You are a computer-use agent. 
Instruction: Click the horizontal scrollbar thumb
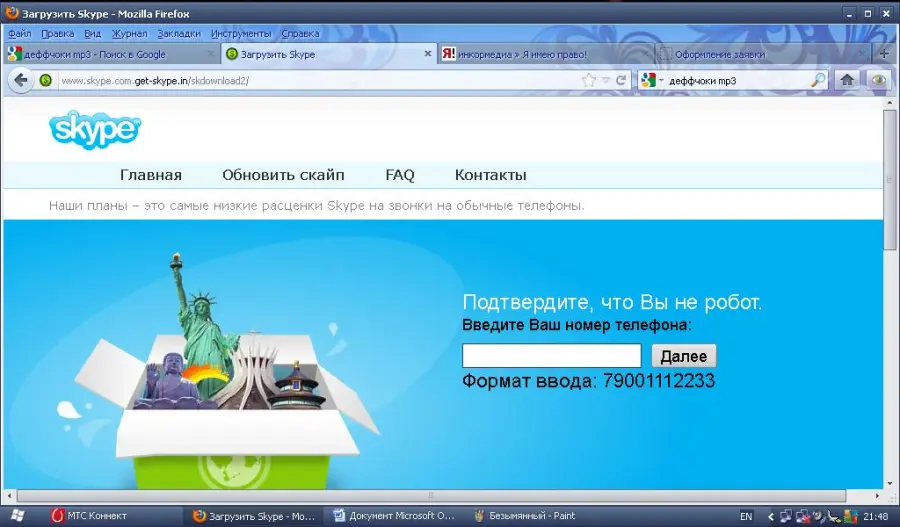(x=431, y=495)
